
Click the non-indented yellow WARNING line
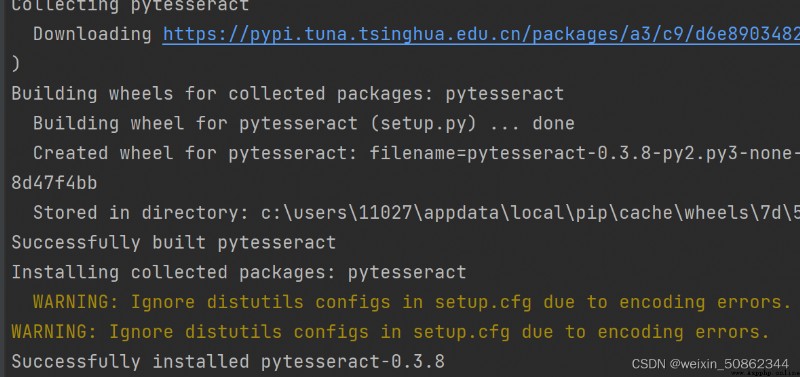click(390, 332)
